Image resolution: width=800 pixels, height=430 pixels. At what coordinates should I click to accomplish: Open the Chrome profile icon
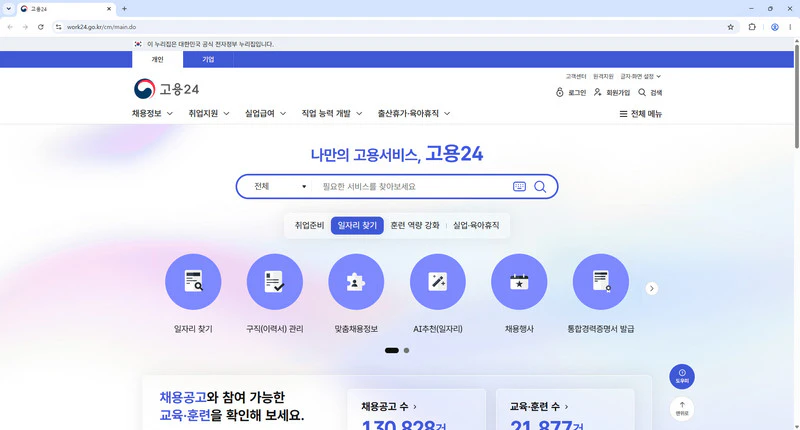(774, 27)
